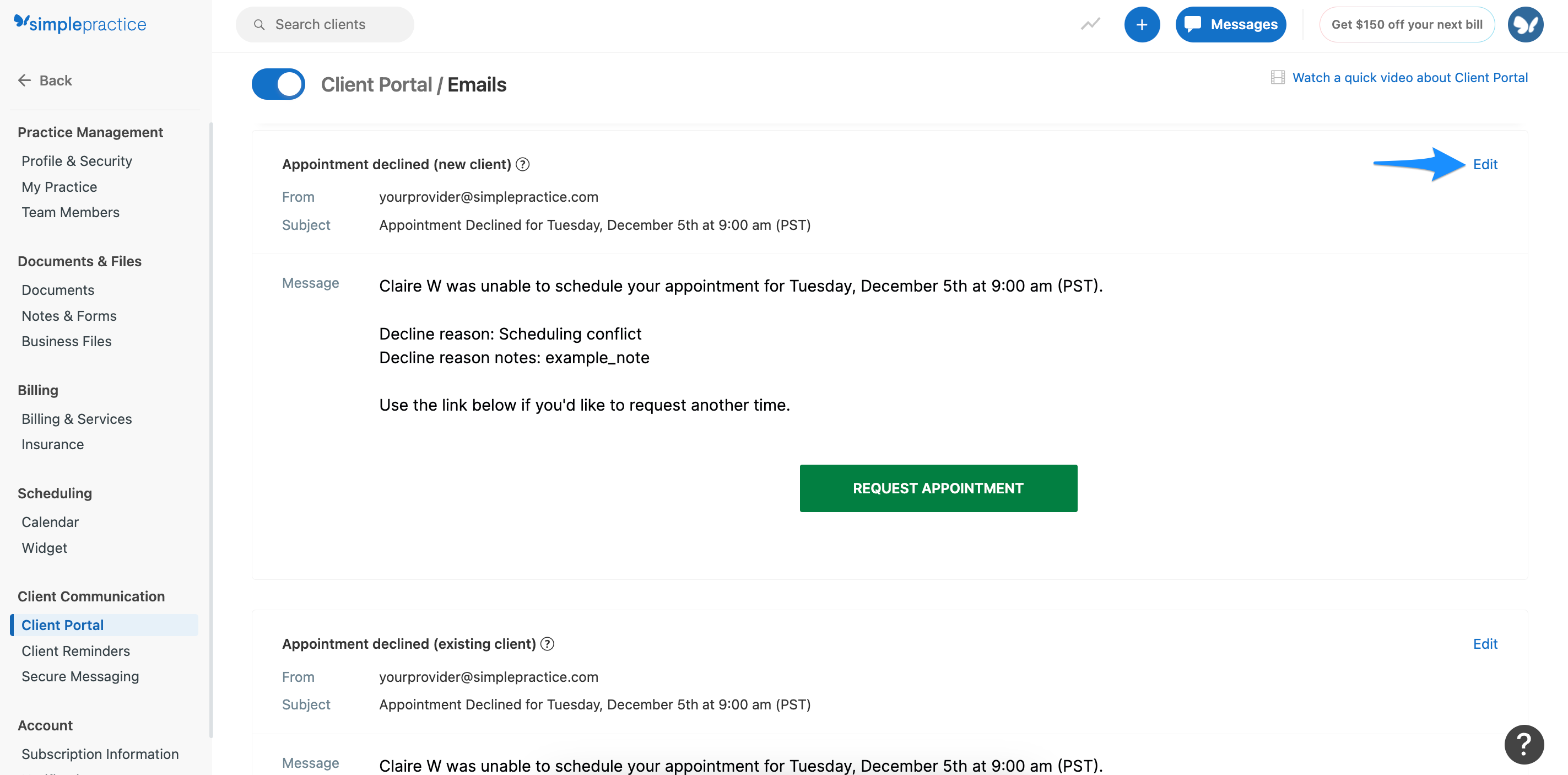Viewport: 1568px width, 775px height.
Task: Click the Back arrow icon
Action: [24, 80]
